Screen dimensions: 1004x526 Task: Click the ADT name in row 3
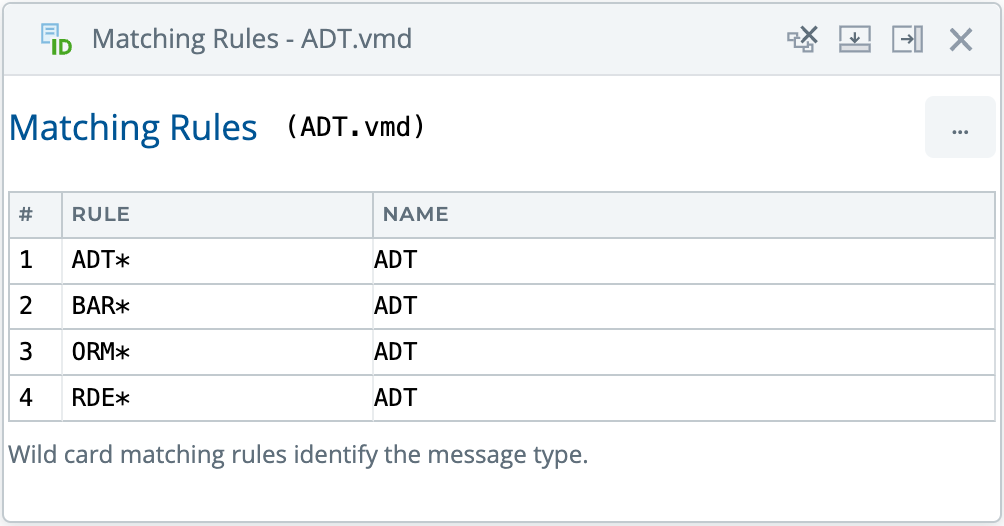(x=396, y=352)
